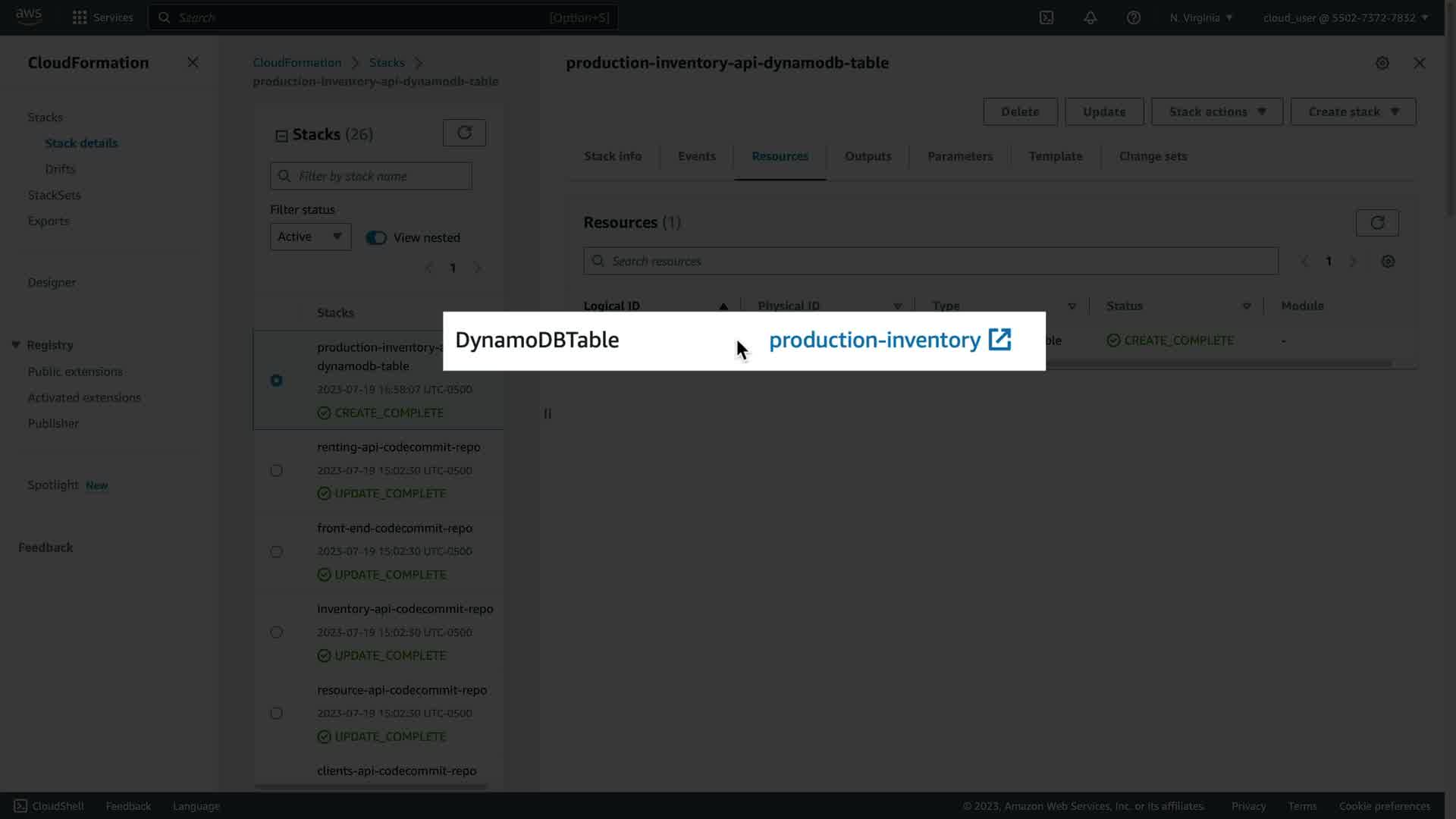Click the Delete stack button
This screenshot has height=819, width=1456.
pyautogui.click(x=1019, y=112)
